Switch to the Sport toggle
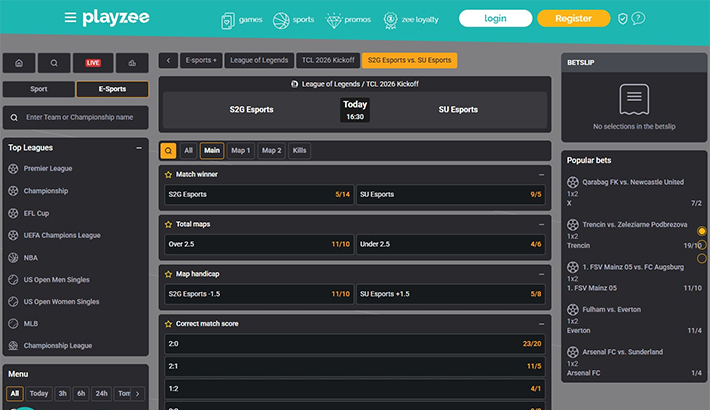This screenshot has width=710, height=410. [x=38, y=89]
